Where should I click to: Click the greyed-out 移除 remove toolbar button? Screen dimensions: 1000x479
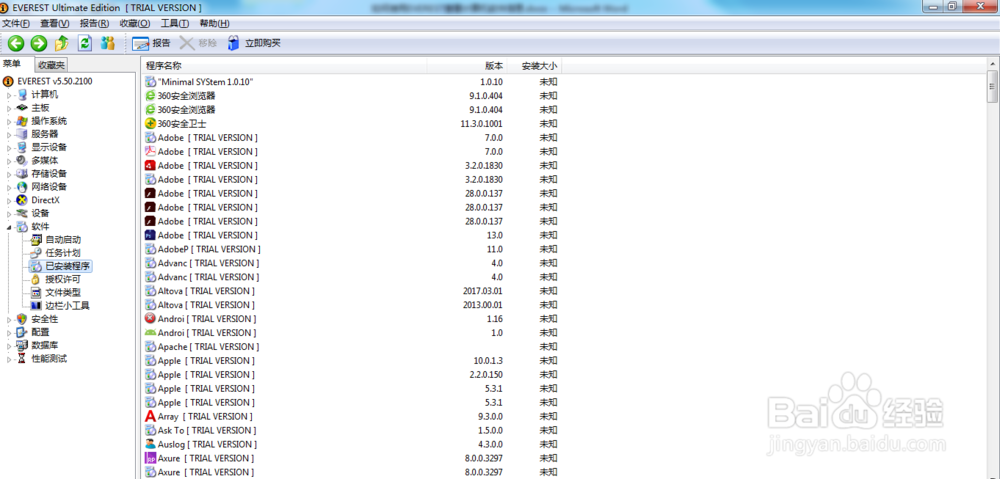point(198,43)
